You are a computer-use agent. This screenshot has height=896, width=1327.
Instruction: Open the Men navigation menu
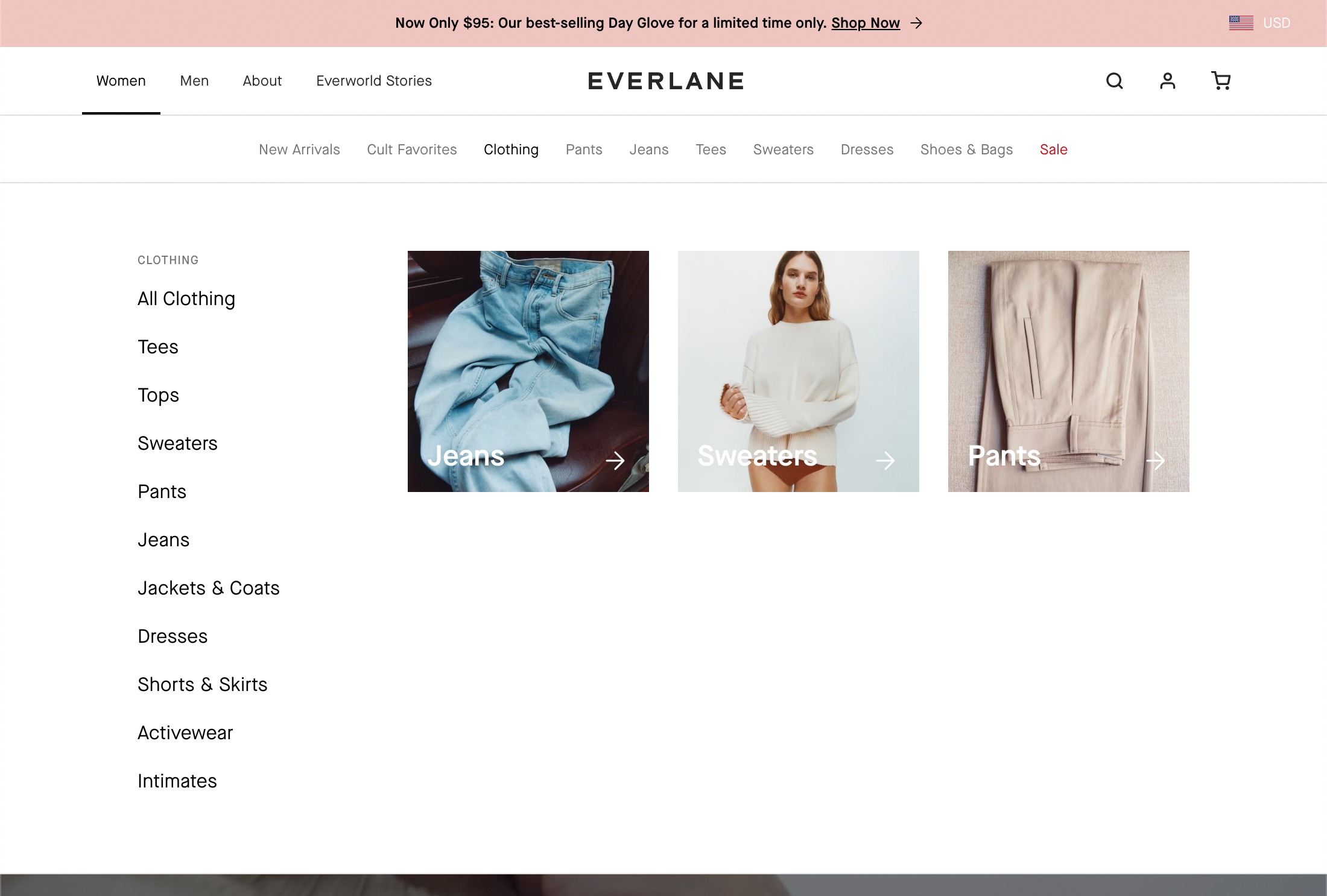pos(194,81)
